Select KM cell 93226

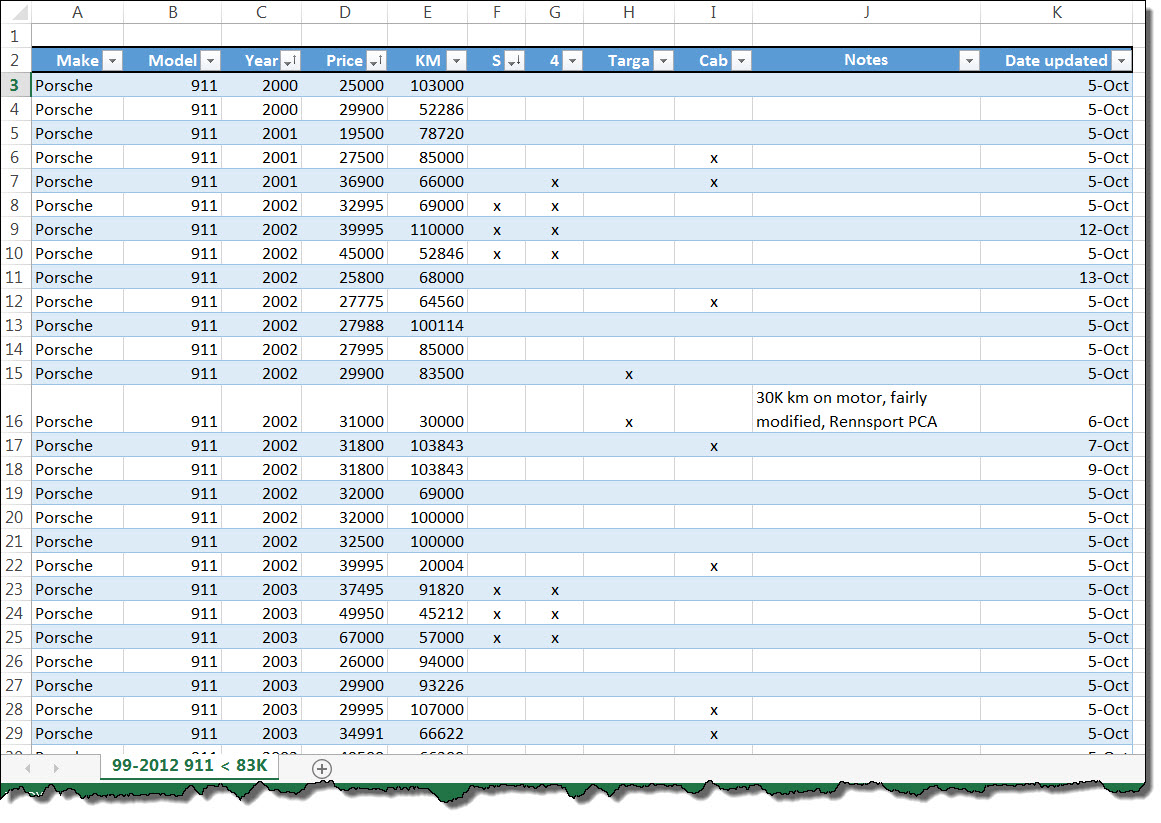(x=427, y=685)
